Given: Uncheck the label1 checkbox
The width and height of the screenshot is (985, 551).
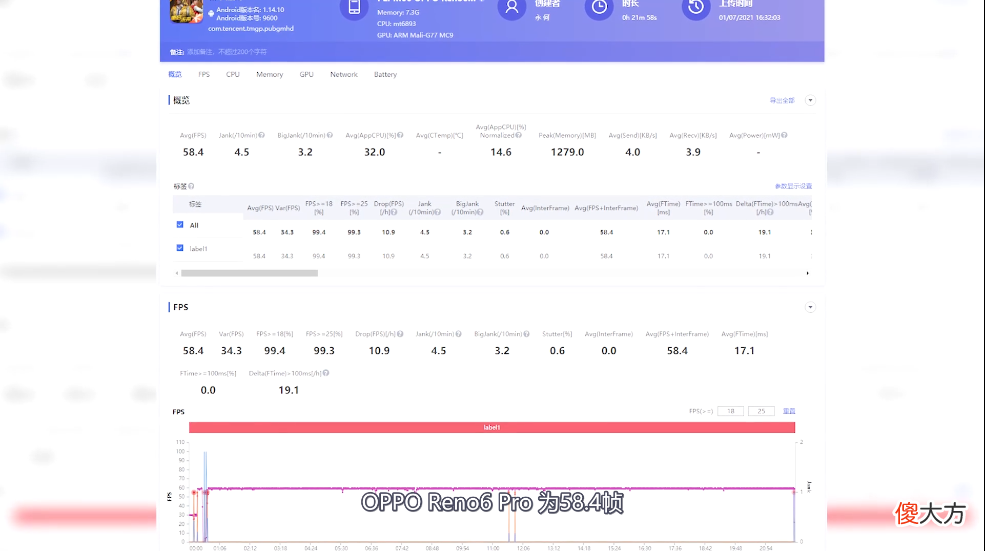Looking at the screenshot, I should coord(180,248).
